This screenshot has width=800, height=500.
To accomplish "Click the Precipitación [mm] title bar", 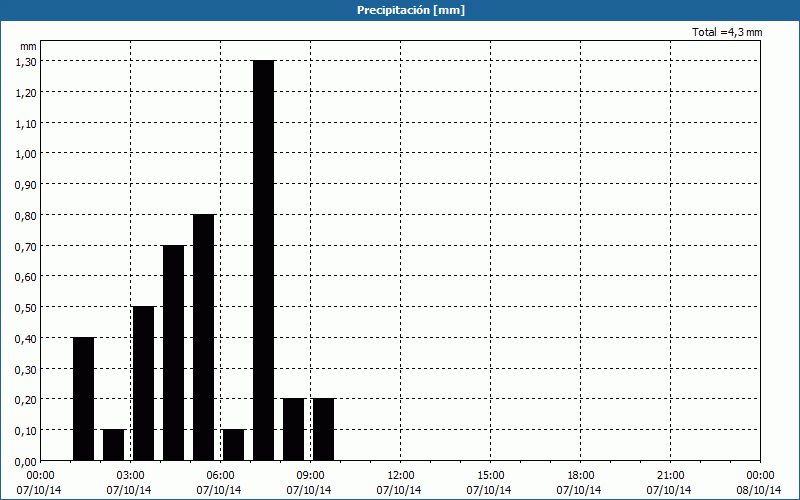I will pyautogui.click(x=400, y=10).
